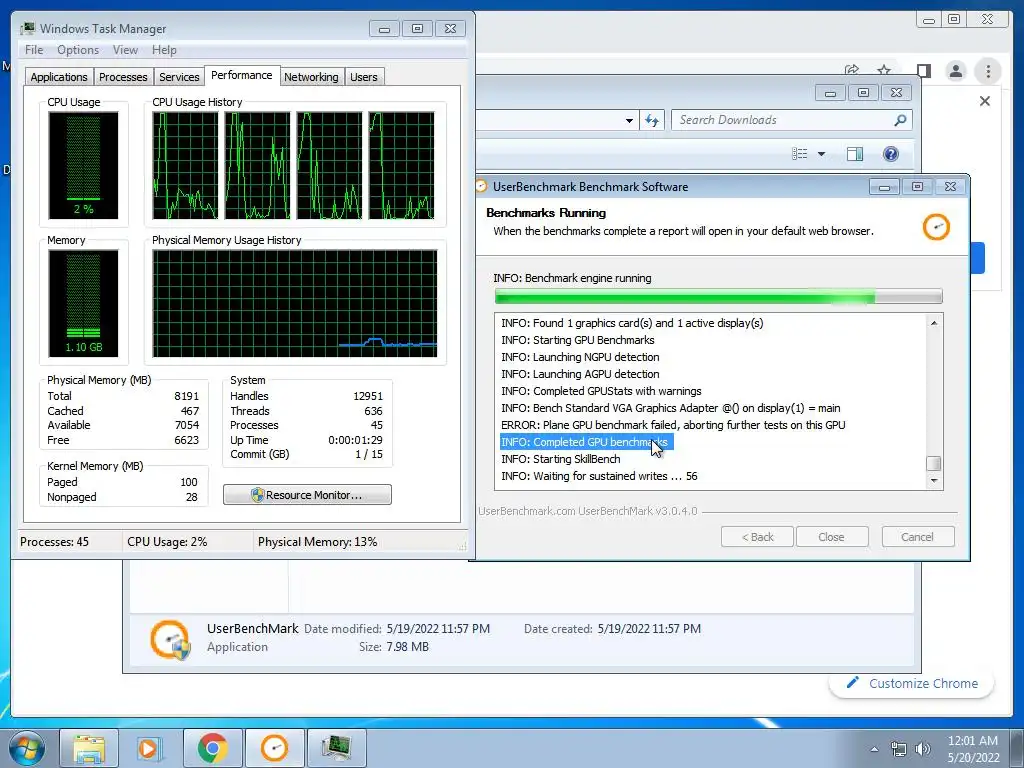Click 'Physical Memory: 13%' in status bar

pyautogui.click(x=317, y=542)
